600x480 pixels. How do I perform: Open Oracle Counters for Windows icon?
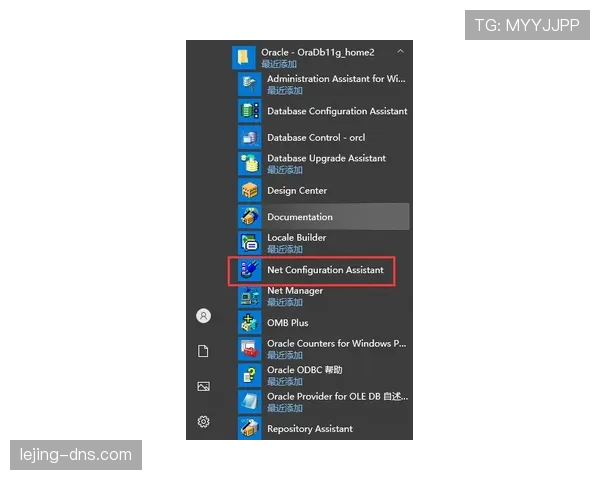click(249, 349)
